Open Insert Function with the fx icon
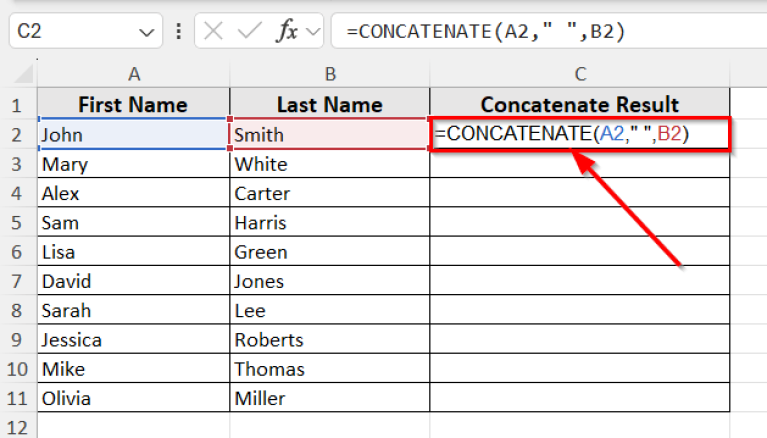767x438 pixels. coord(287,31)
